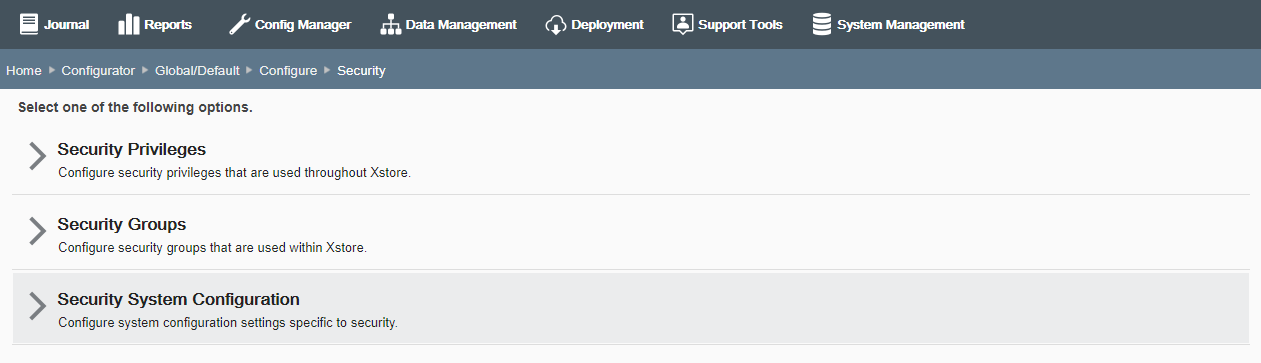This screenshot has width=1261, height=363.
Task: Expand the Security Privileges chevron
Action: pyautogui.click(x=37, y=157)
